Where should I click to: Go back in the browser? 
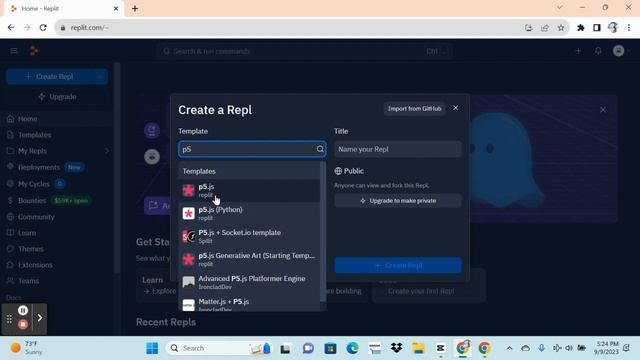point(11,27)
